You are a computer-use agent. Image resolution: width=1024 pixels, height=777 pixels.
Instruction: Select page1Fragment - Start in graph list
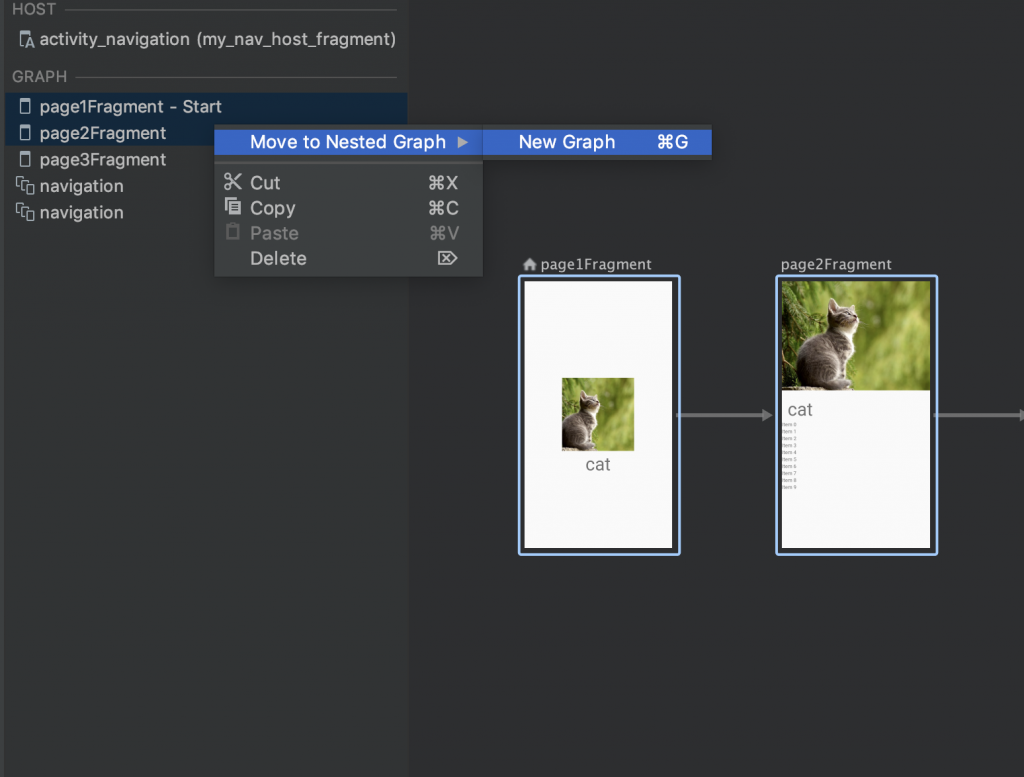click(130, 107)
